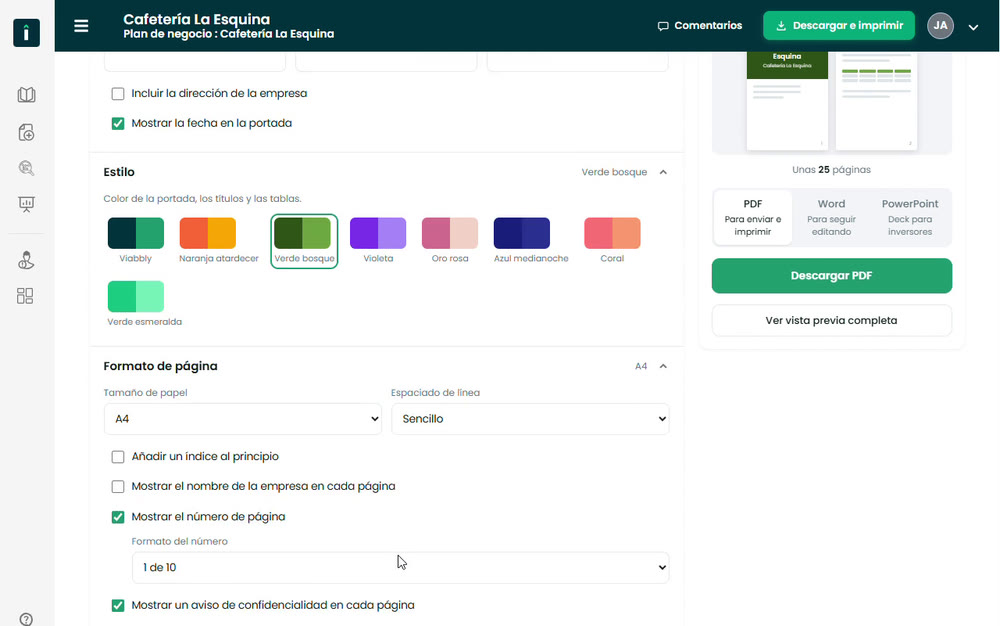Expand the account menu chevron
Screen dimensions: 1000x626
click(x=973, y=27)
